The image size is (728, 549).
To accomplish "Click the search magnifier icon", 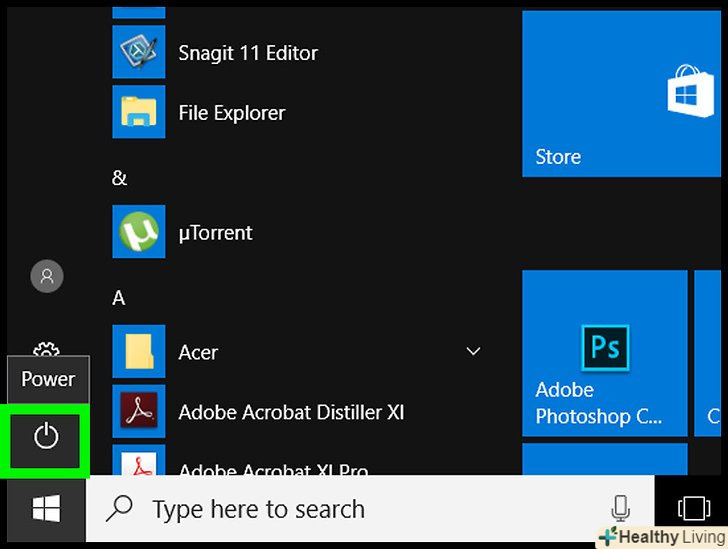I will 120,509.
